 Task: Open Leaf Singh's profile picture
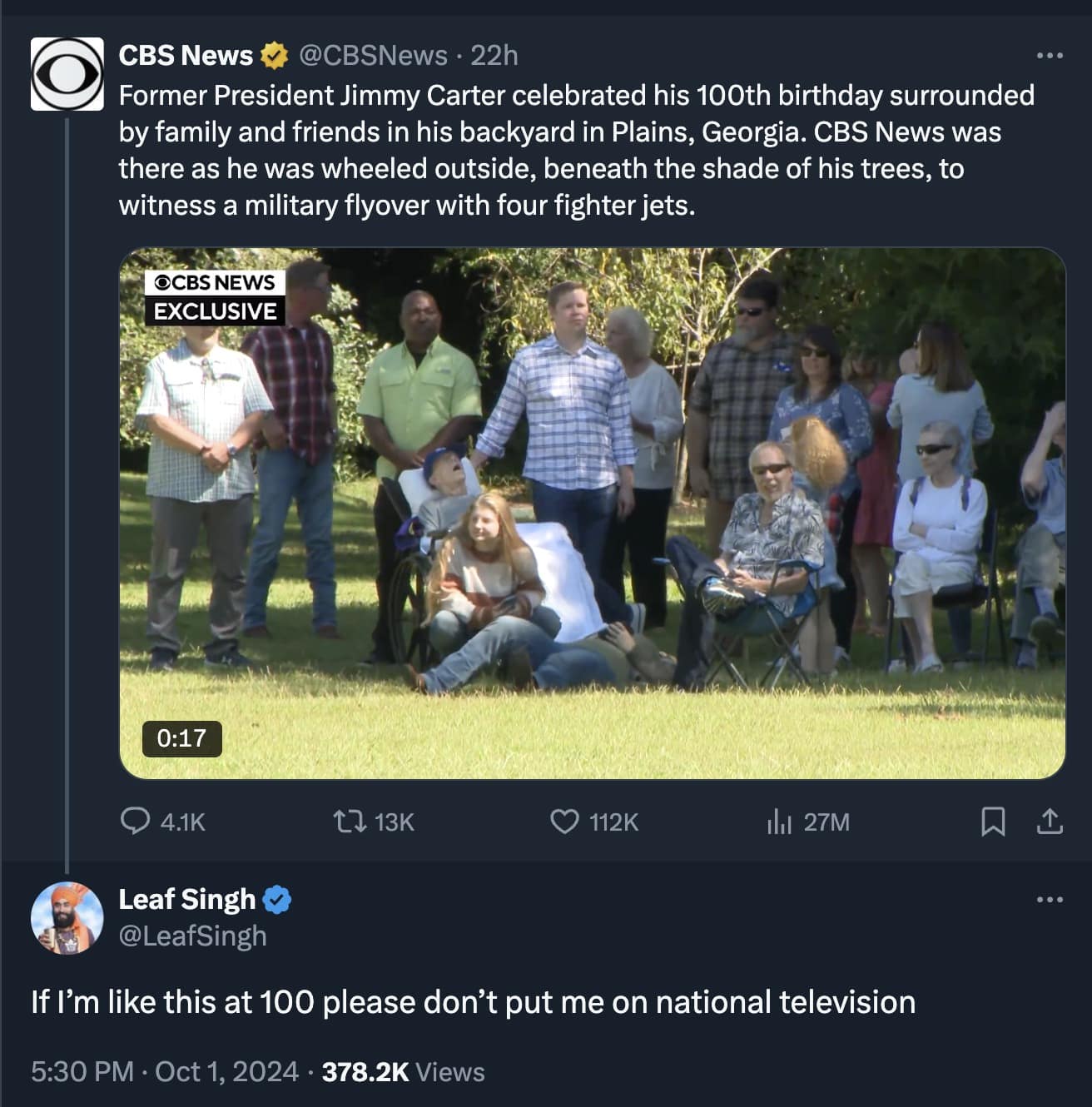click(67, 917)
